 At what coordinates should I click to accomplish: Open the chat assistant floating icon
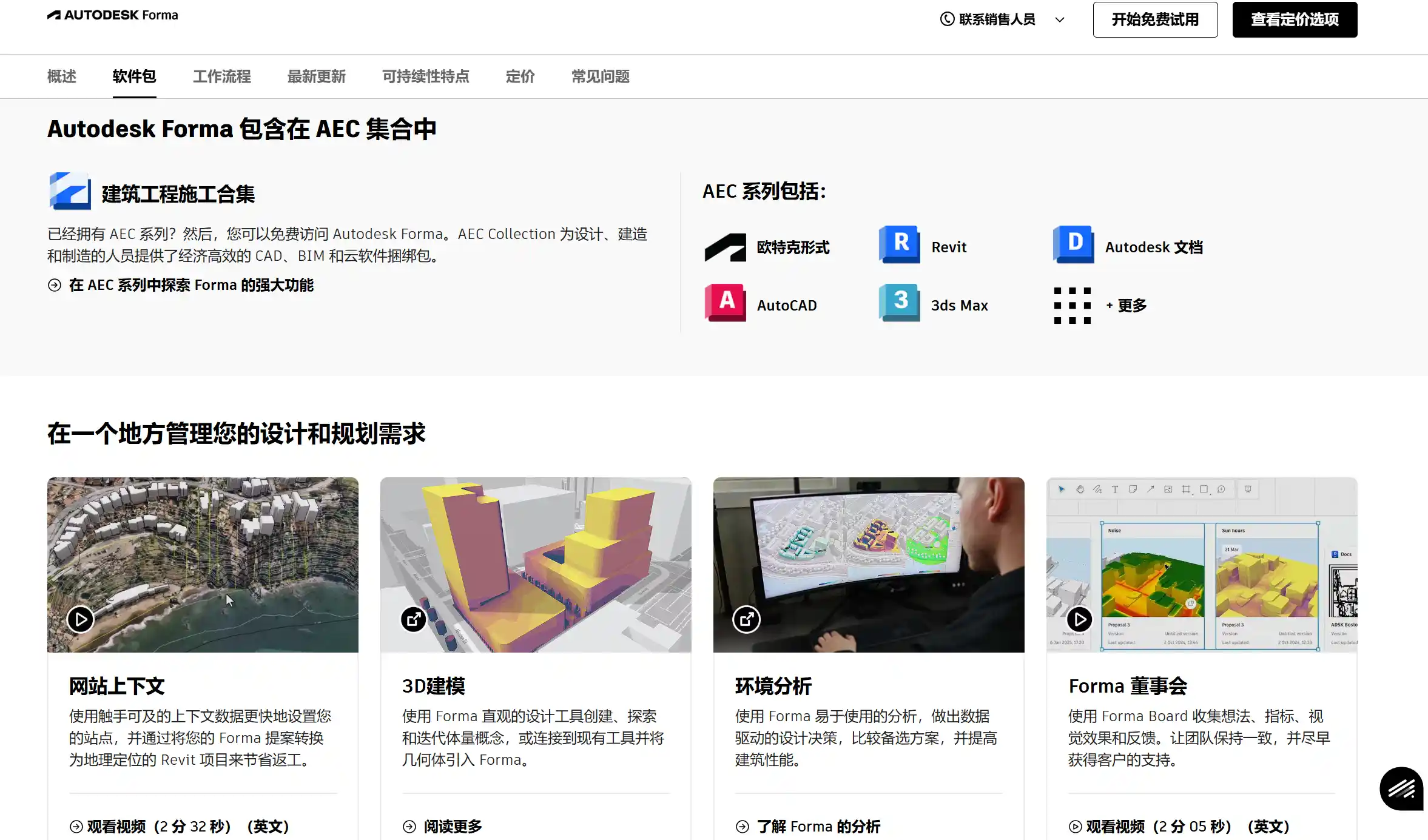pyautogui.click(x=1401, y=788)
